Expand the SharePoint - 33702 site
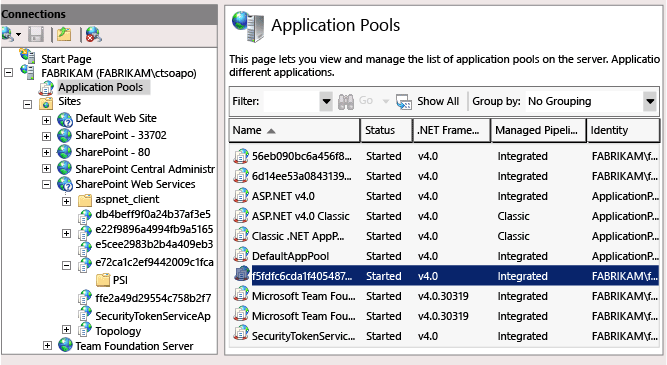This screenshot has width=667, height=365. click(46, 137)
